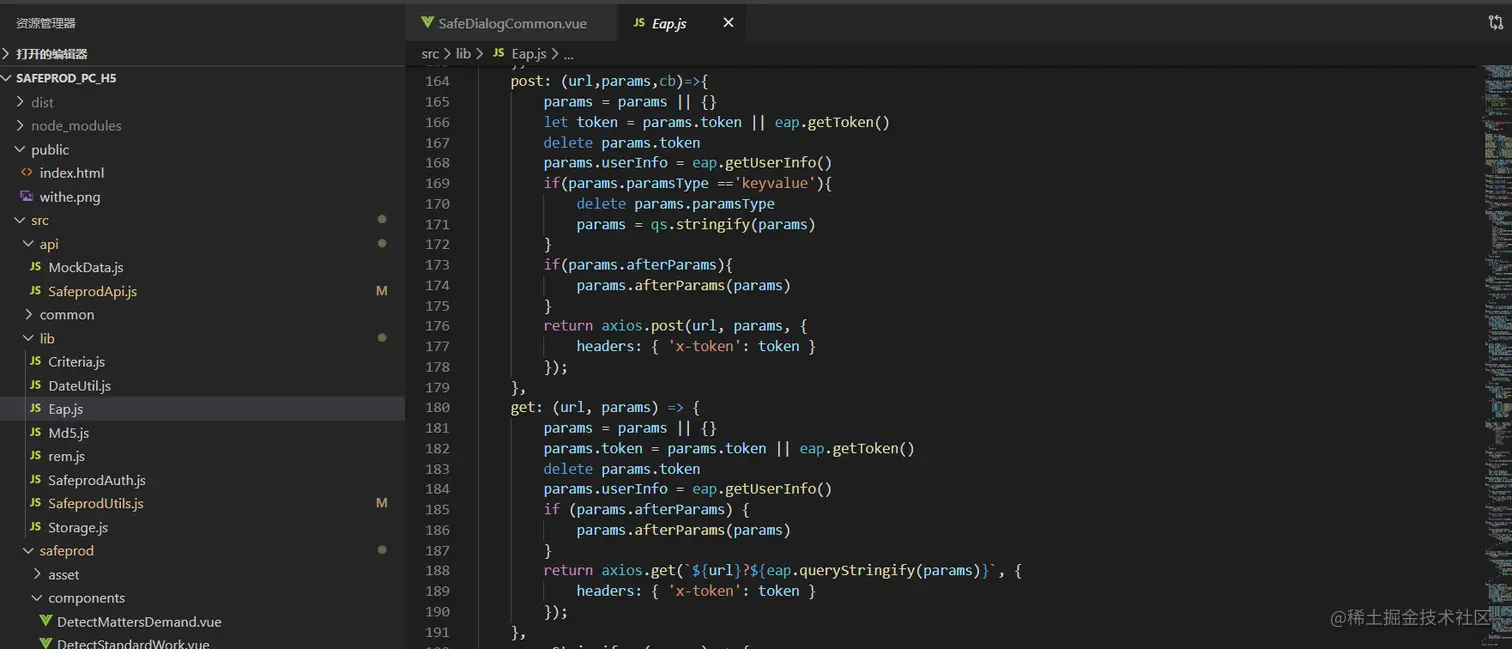Viewport: 1512px width, 649px height.
Task: Place cursor on 'get: (url, params)' line
Action: click(605, 407)
